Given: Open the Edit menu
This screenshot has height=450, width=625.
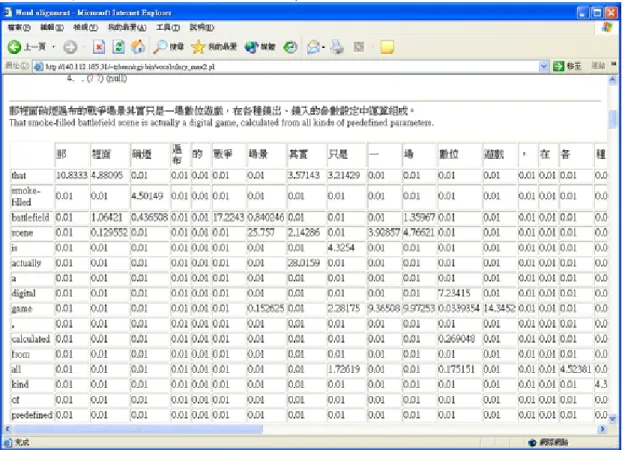Looking at the screenshot, I should click(x=52, y=28).
